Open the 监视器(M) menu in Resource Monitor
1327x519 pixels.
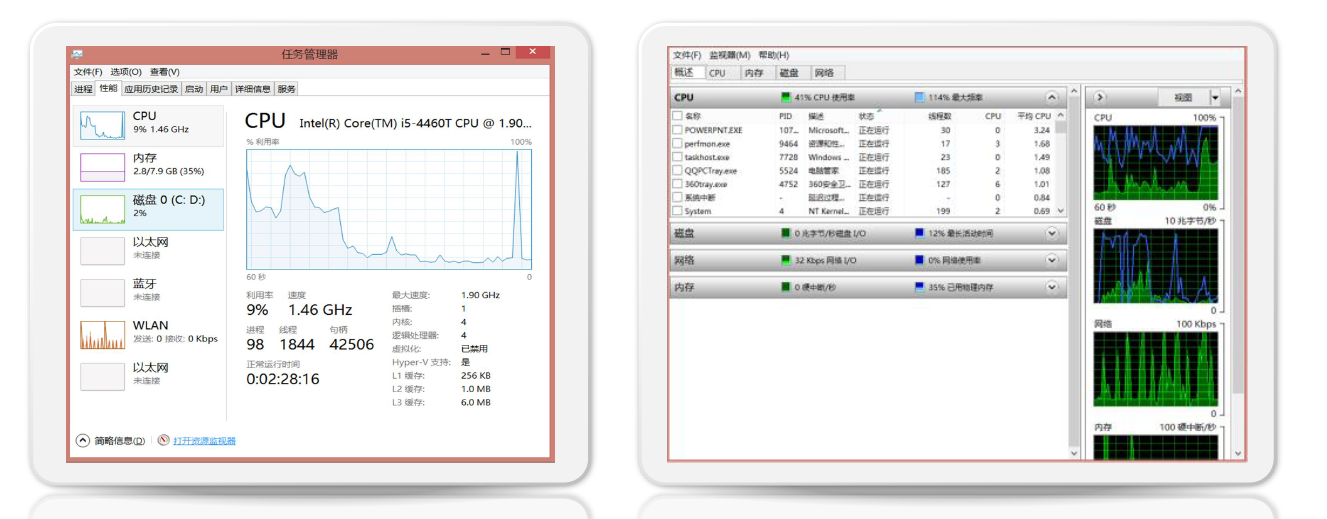point(729,55)
